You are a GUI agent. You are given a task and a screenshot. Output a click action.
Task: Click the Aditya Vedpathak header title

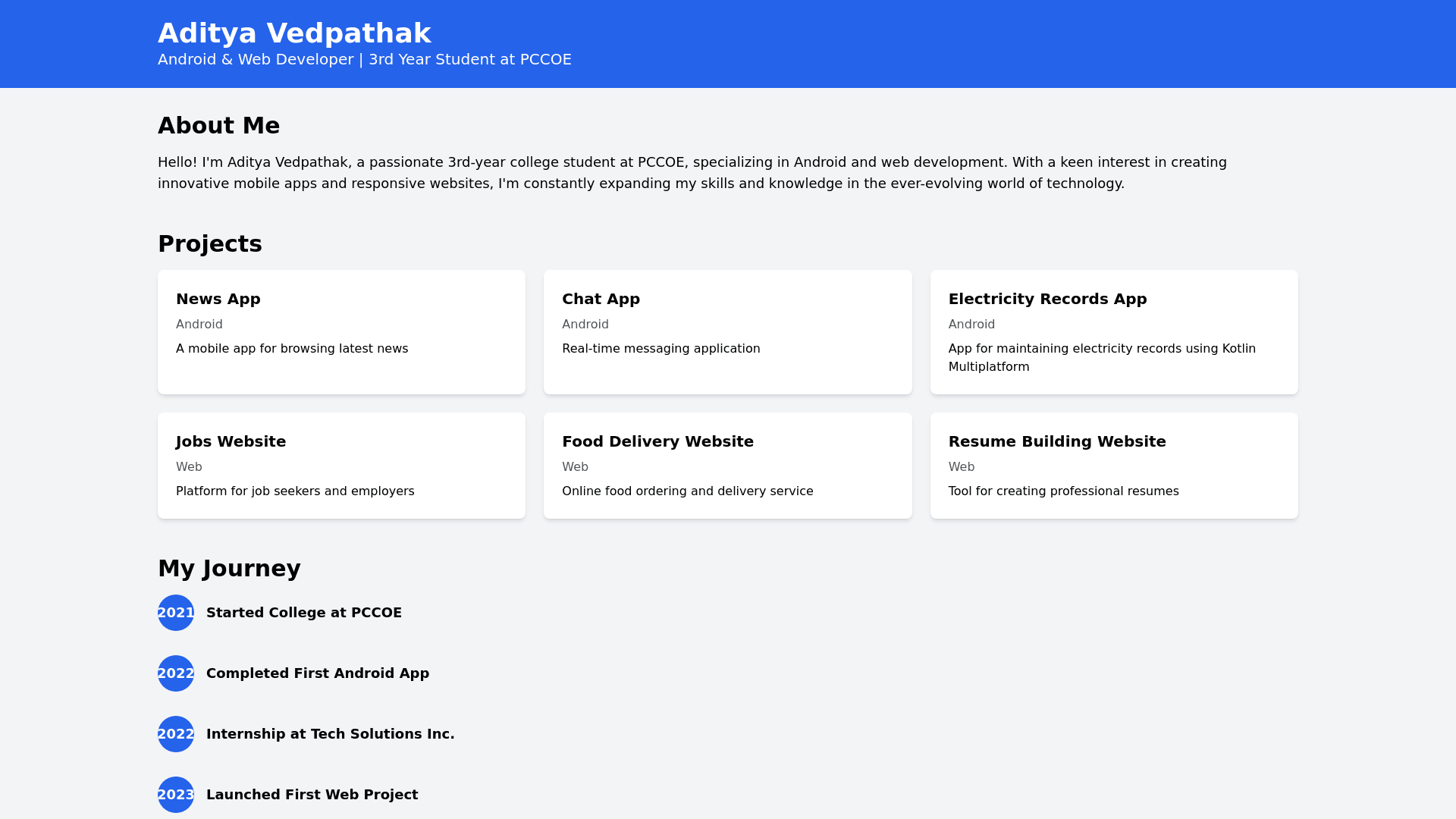click(x=294, y=33)
